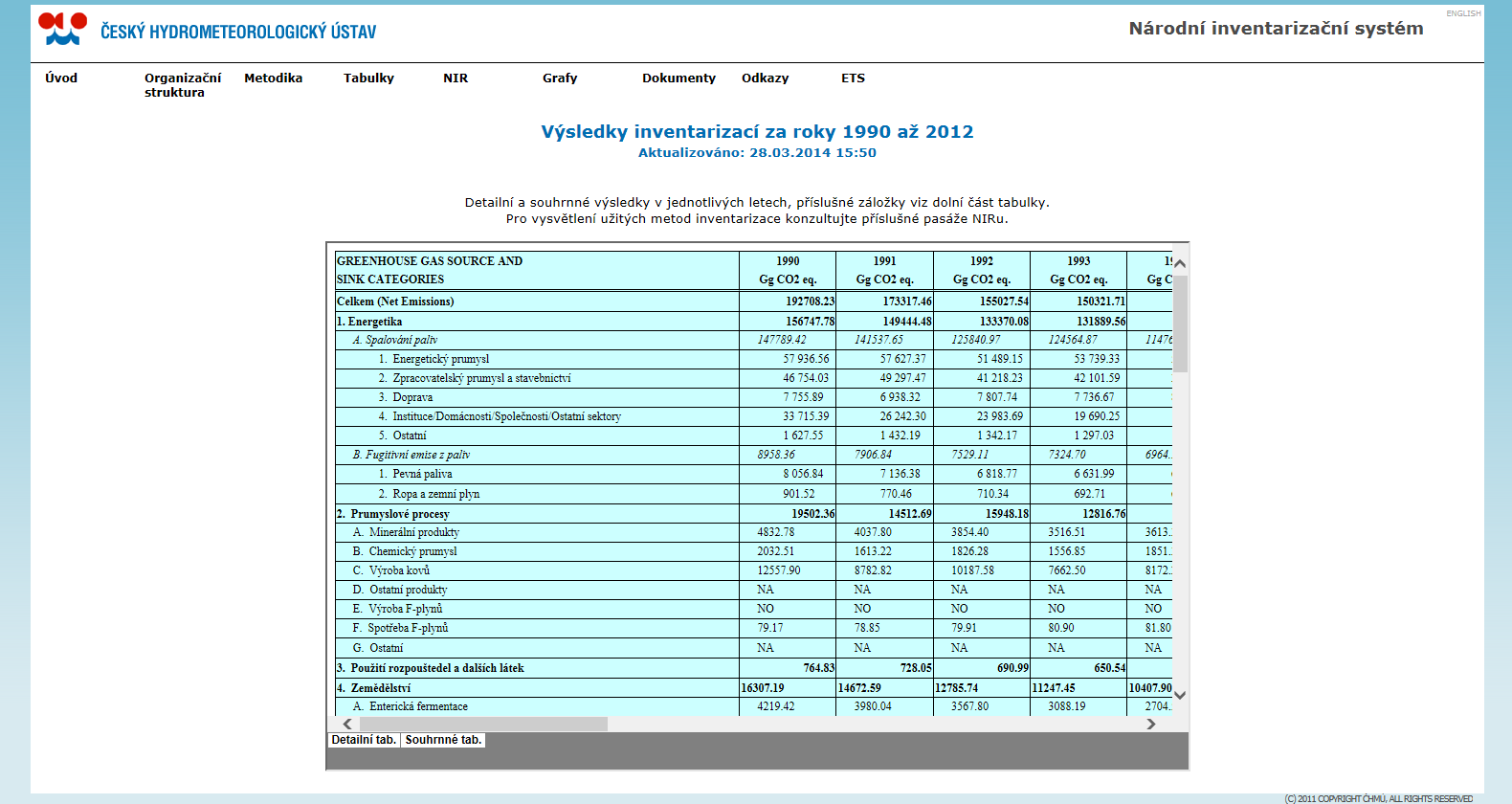The width and height of the screenshot is (1512, 804).
Task: Click the cell value 16307.19
Action: [x=763, y=688]
